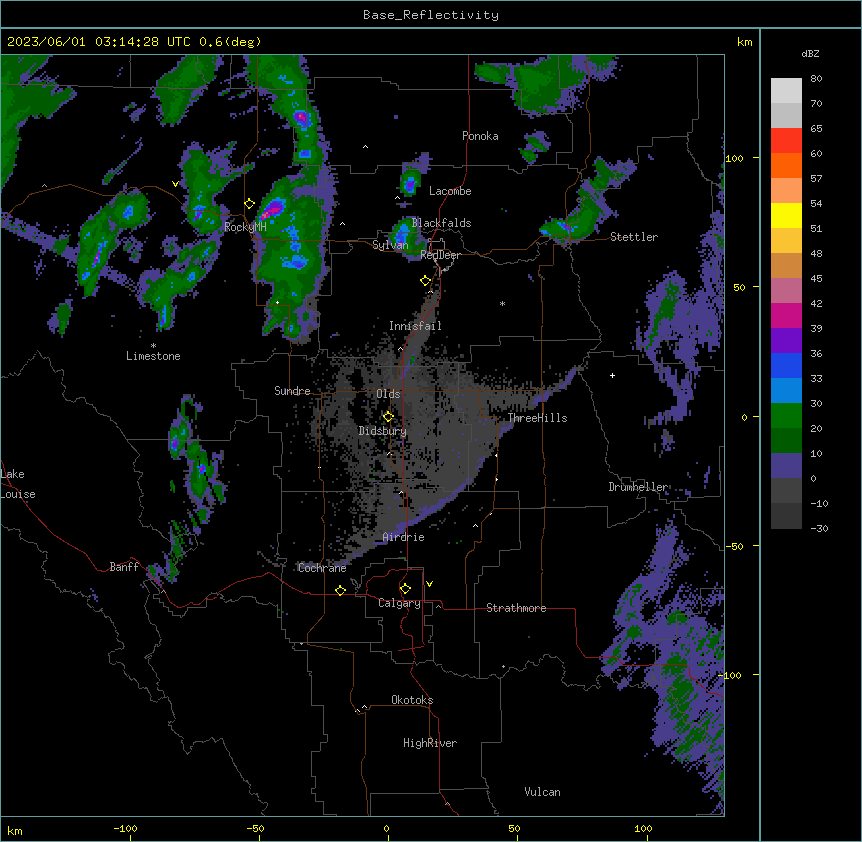
Task: Click the dBZ legend heading
Action: coord(810,54)
